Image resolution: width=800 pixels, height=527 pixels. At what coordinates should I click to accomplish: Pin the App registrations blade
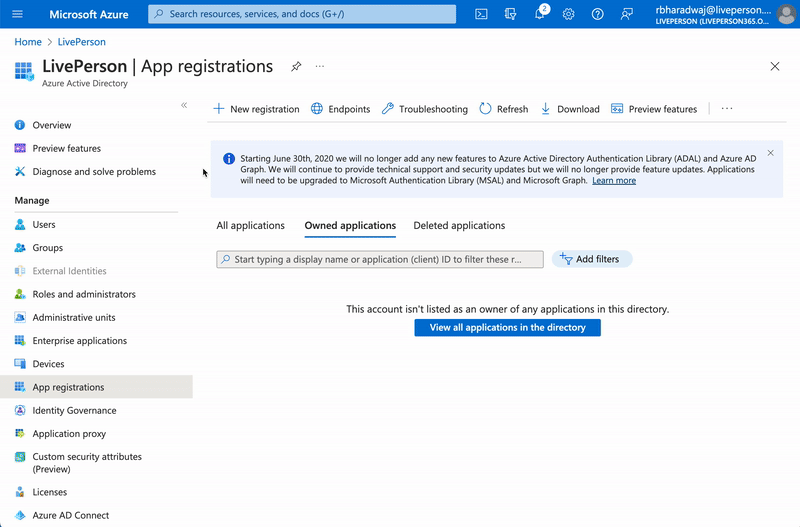(296, 66)
